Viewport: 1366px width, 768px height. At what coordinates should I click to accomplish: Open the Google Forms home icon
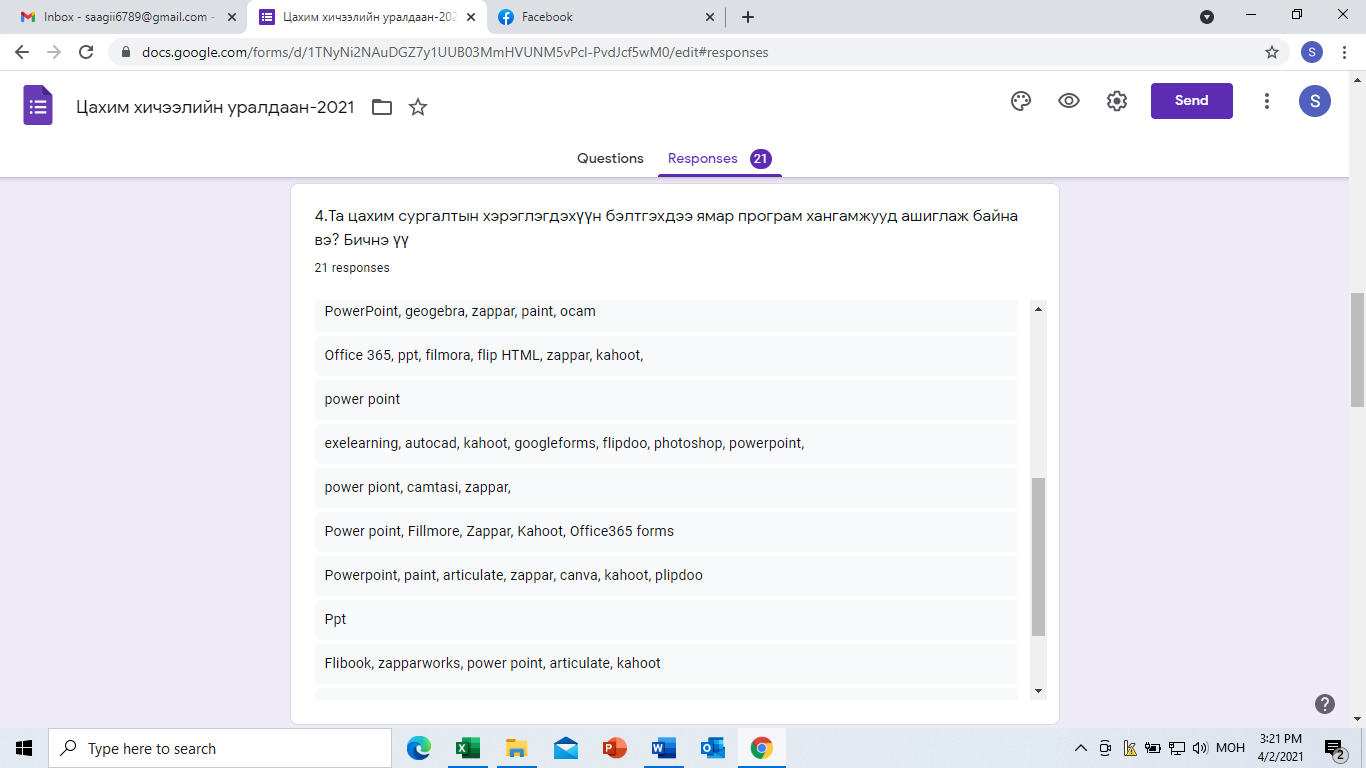38,105
